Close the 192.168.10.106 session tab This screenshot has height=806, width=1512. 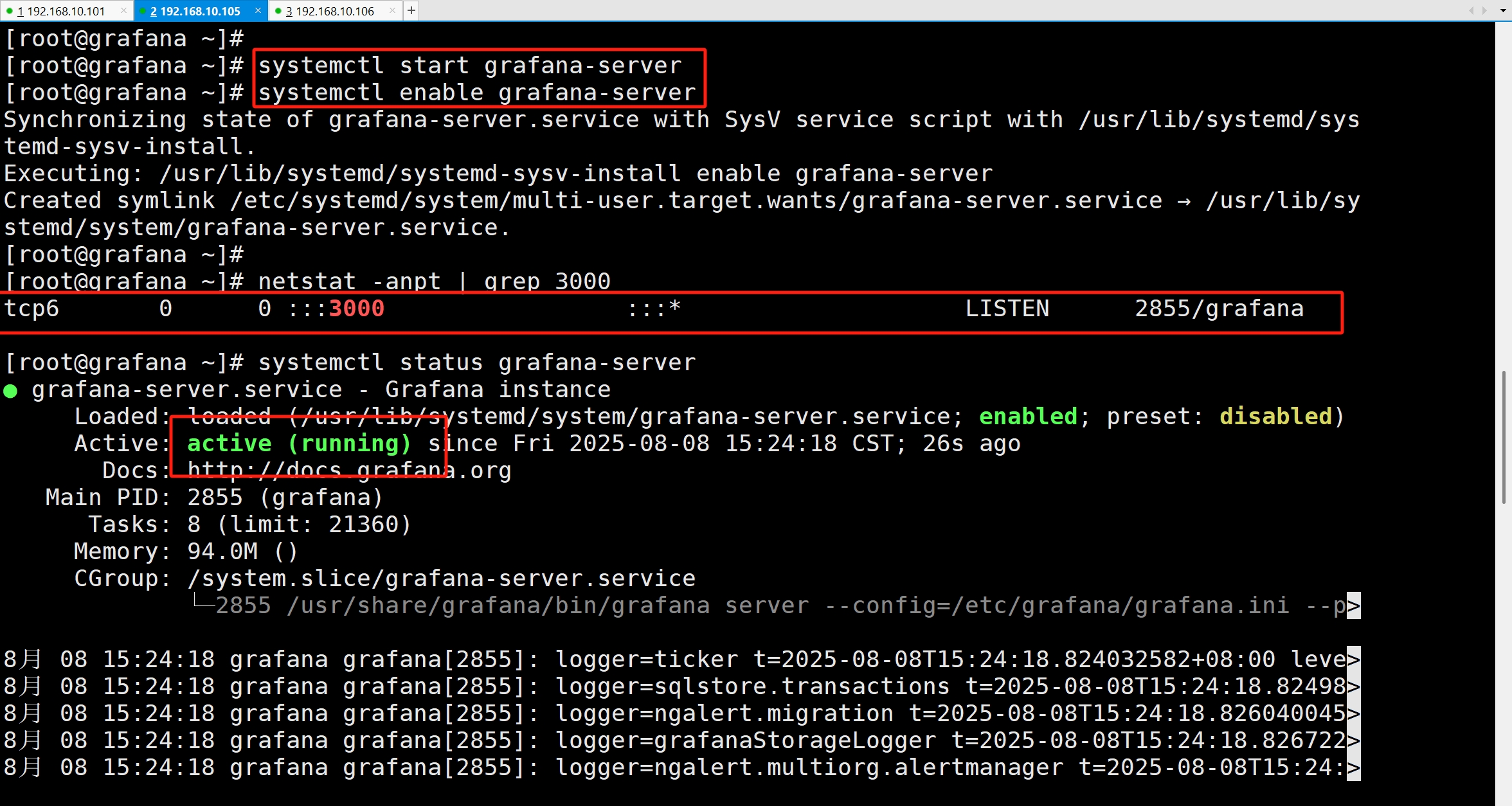click(x=392, y=11)
